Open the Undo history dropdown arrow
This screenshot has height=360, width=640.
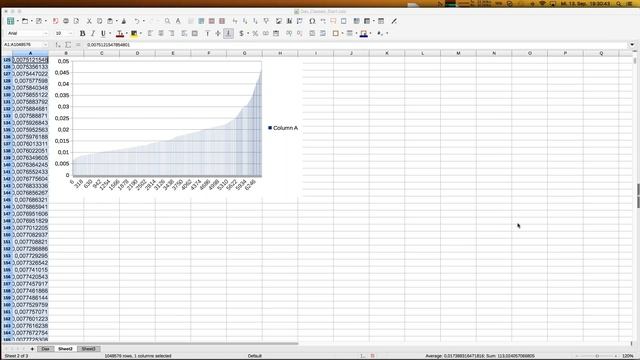click(x=143, y=21)
